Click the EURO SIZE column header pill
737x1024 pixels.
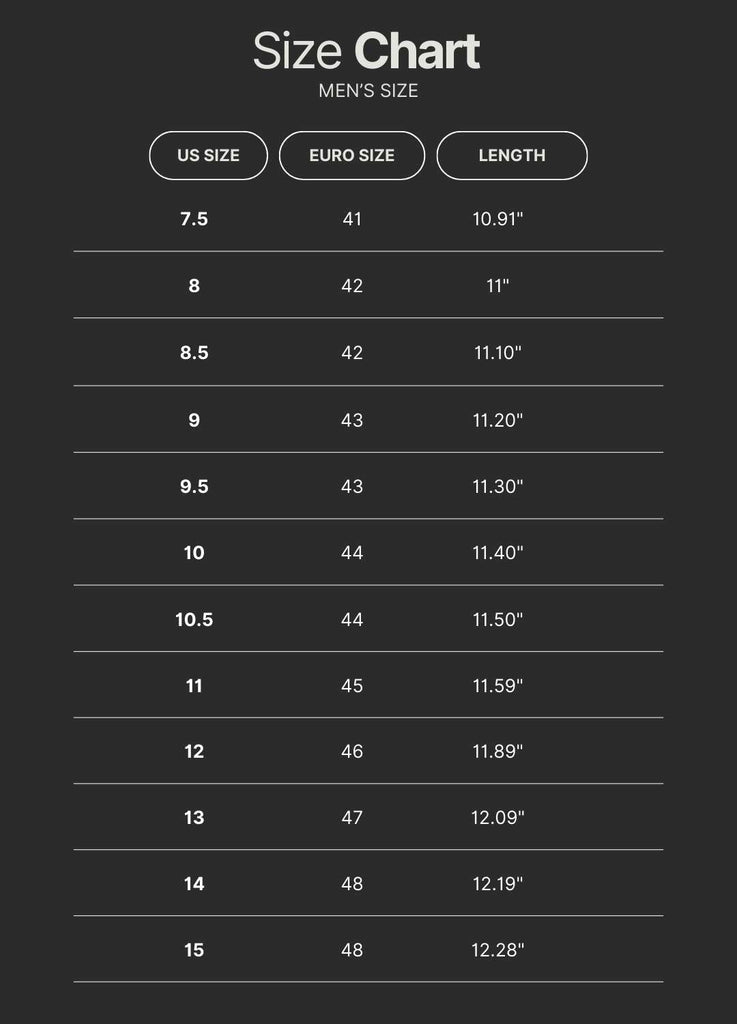(x=351, y=156)
